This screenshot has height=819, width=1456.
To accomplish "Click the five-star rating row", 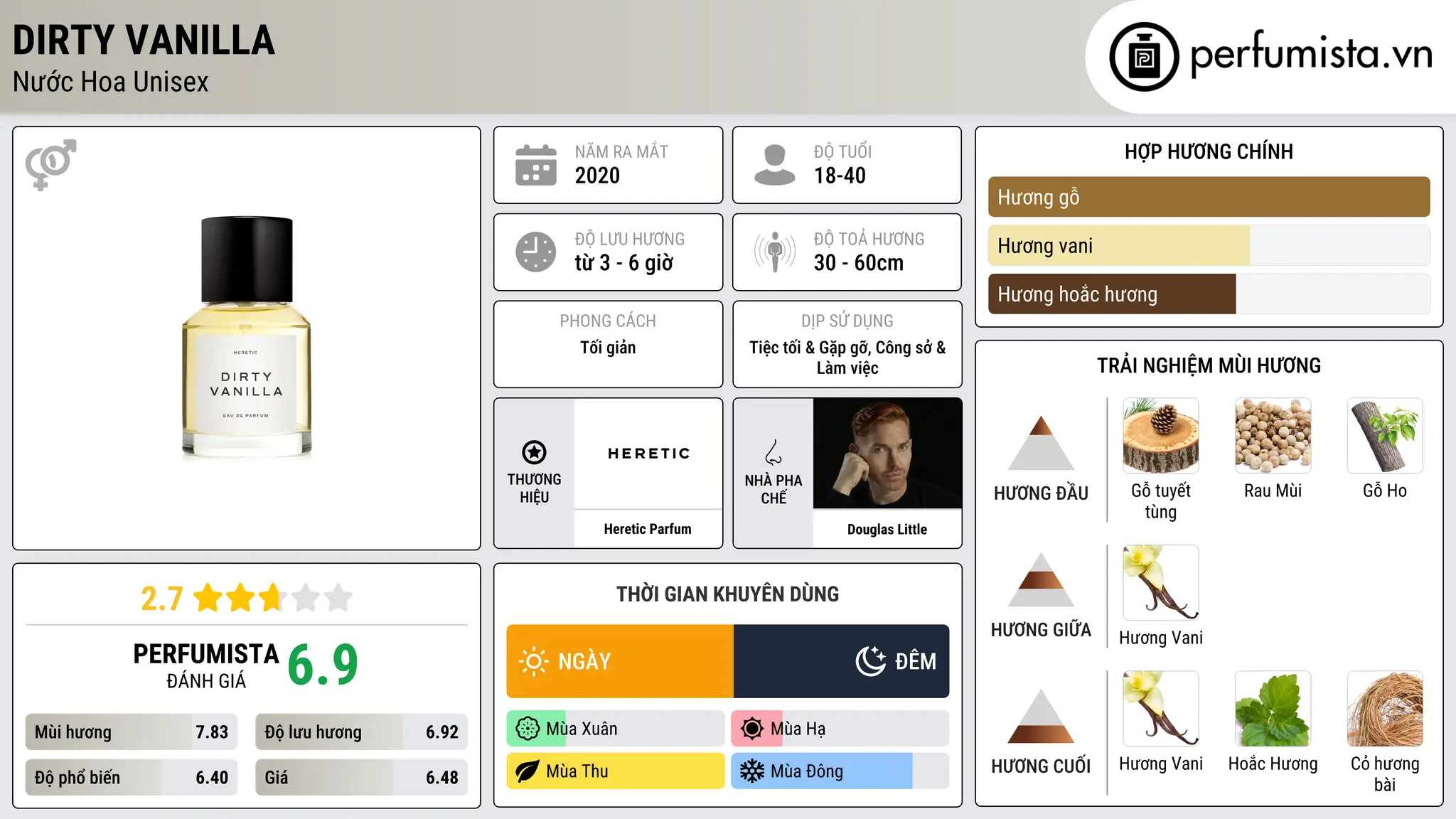I will (273, 598).
